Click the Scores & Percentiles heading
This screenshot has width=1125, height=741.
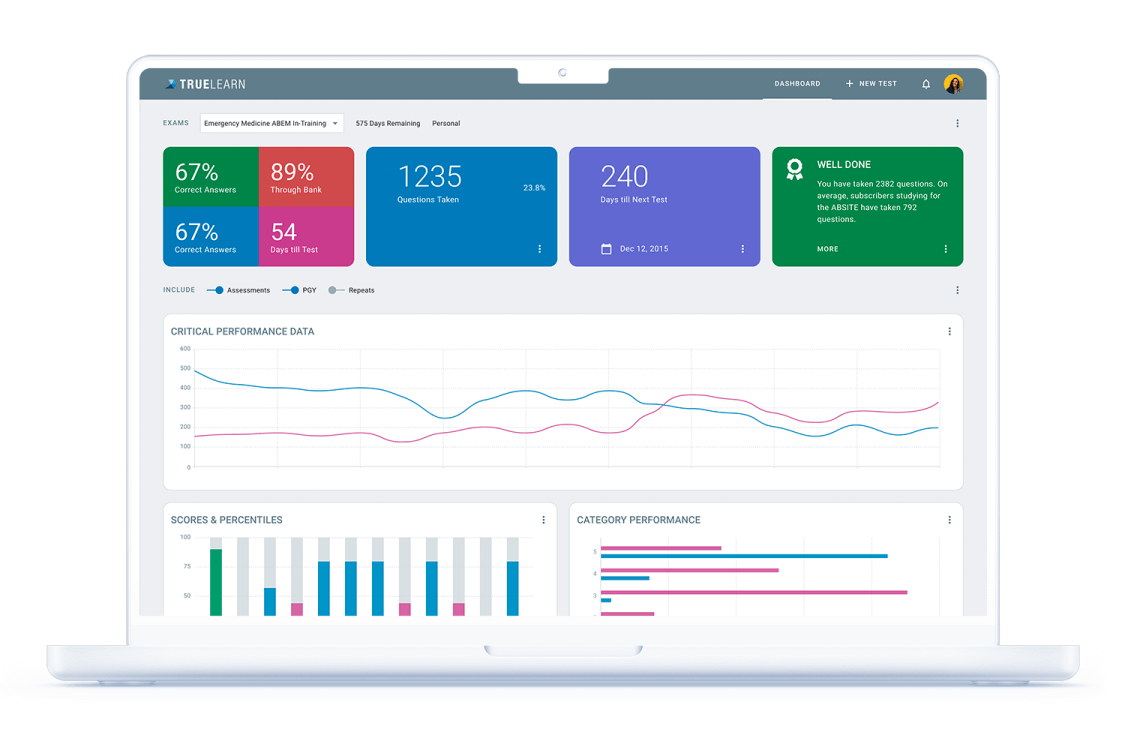pyautogui.click(x=227, y=520)
